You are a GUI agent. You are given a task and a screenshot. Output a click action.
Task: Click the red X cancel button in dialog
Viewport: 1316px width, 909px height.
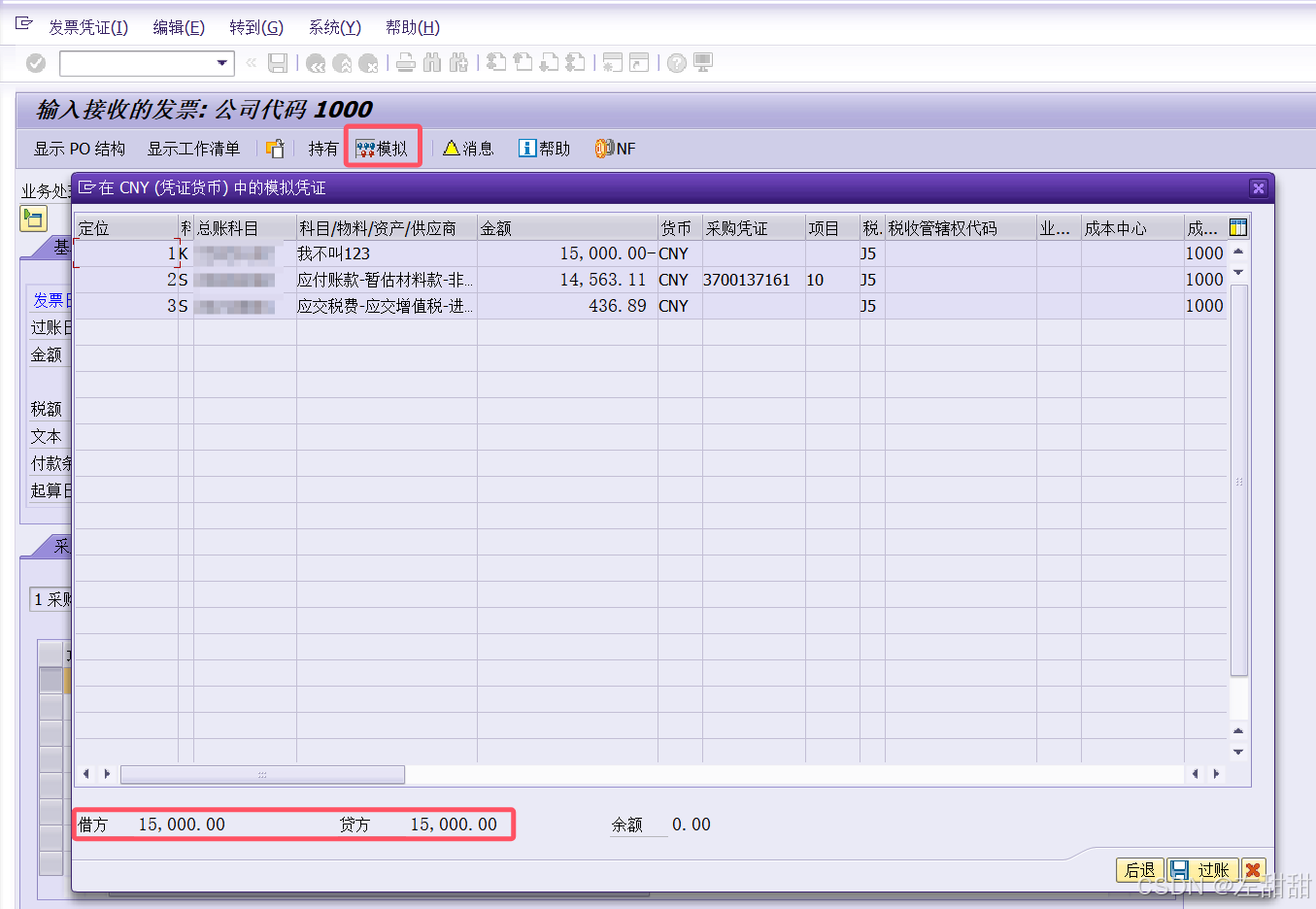[x=1254, y=870]
